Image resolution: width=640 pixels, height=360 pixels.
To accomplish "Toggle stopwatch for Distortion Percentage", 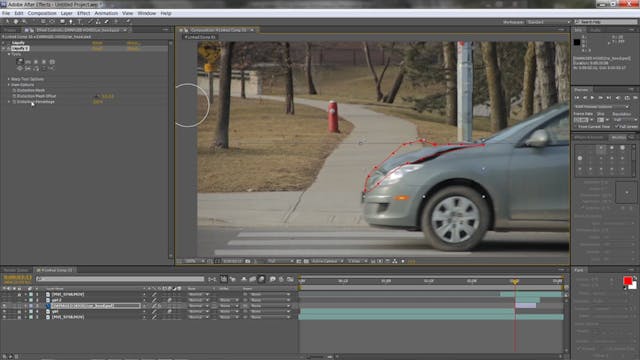I will pos(14,102).
